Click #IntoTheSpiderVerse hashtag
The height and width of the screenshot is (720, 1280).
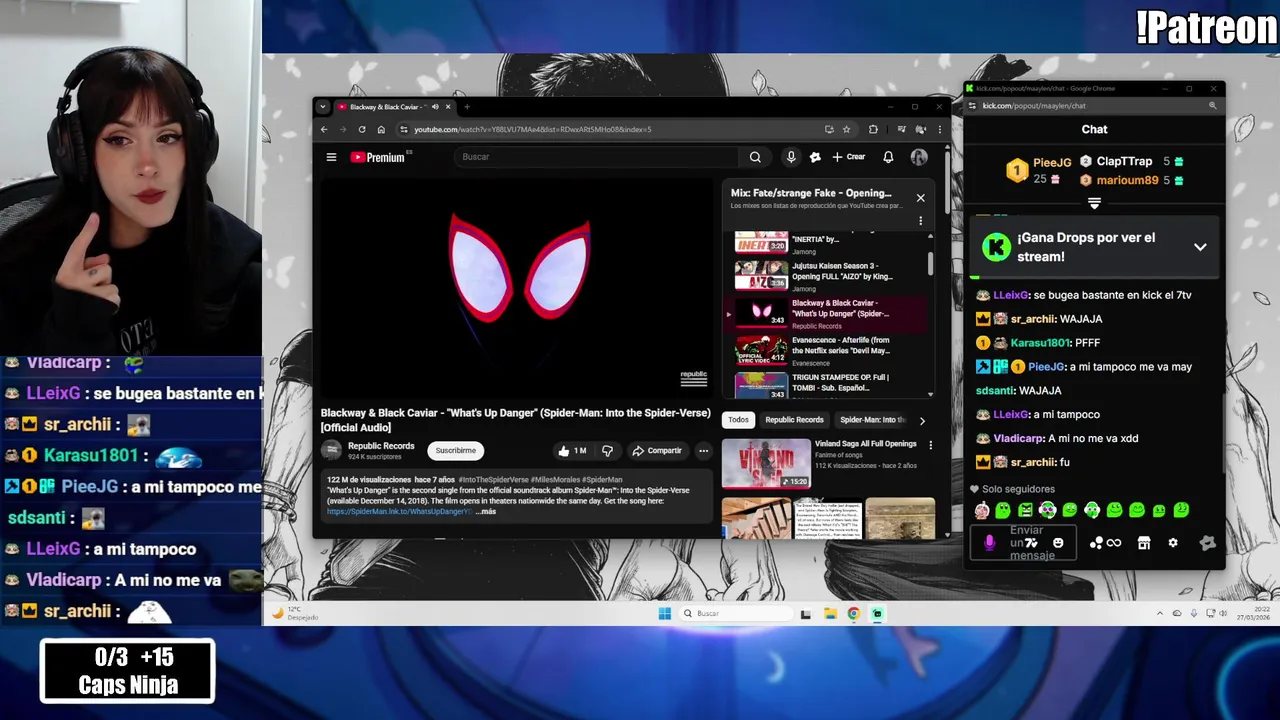(492, 480)
